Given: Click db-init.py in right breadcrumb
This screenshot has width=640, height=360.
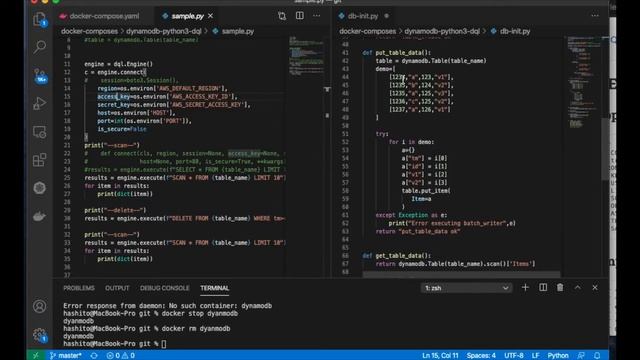Looking at the screenshot, I should tap(515, 31).
